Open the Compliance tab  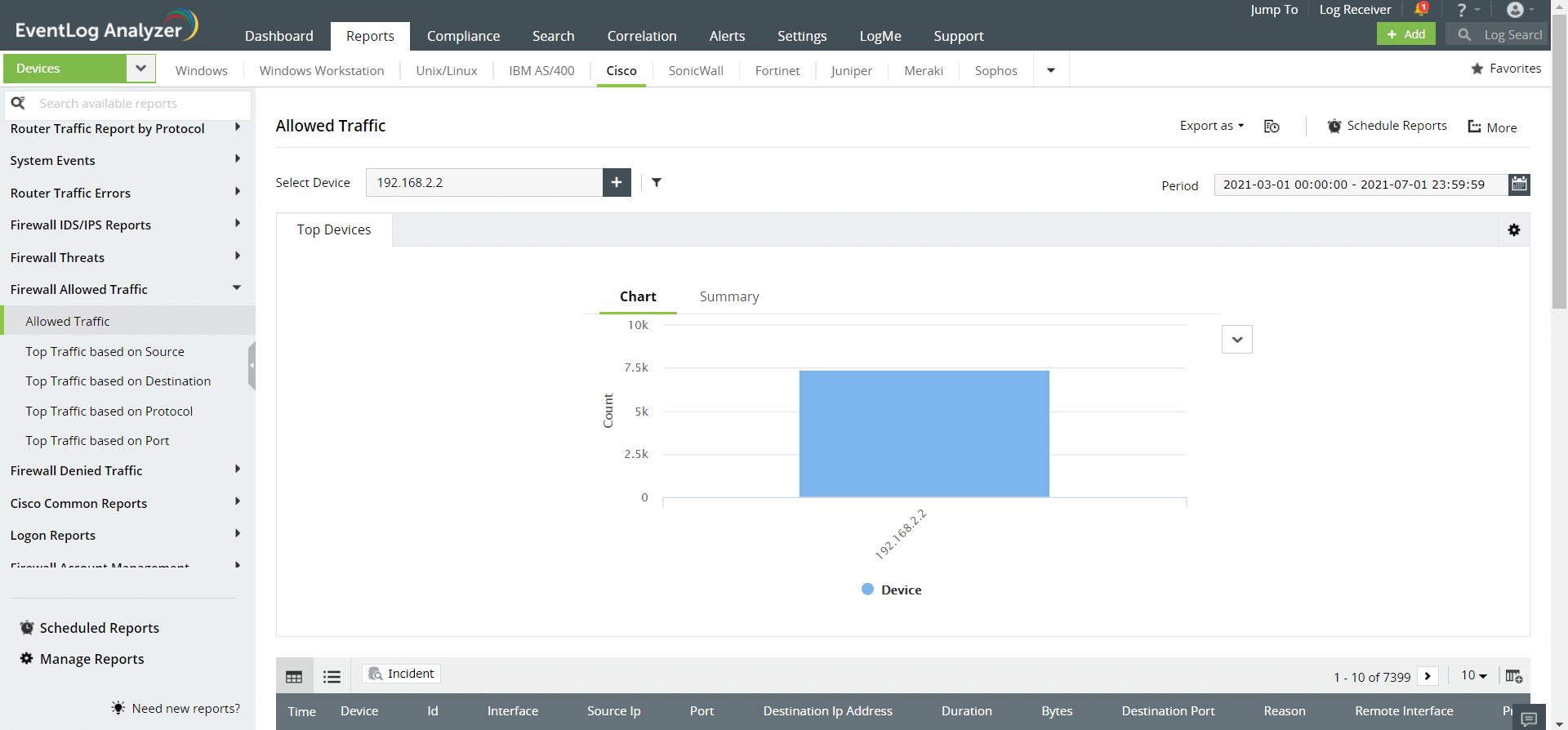point(463,36)
